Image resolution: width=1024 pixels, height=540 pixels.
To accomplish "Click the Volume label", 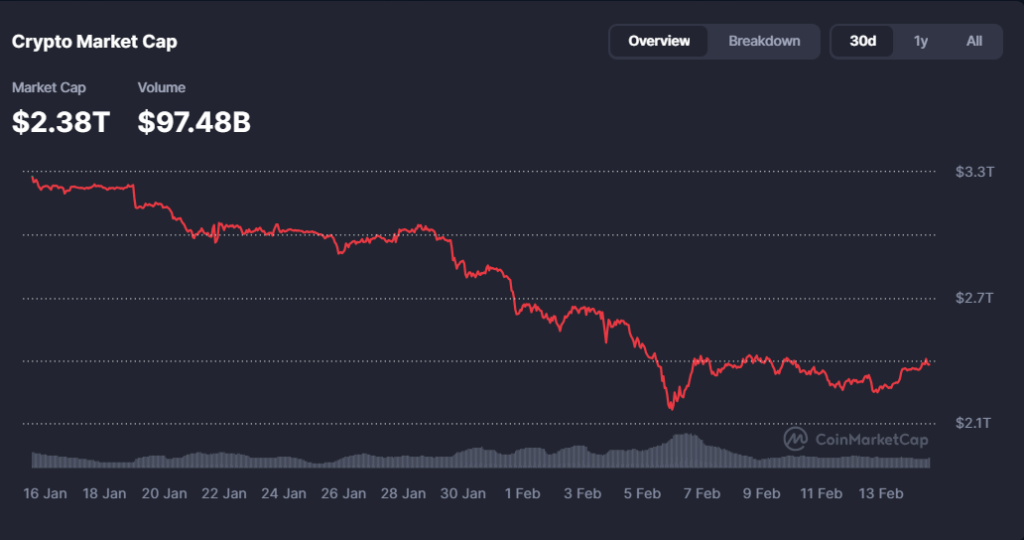I will coord(161,88).
